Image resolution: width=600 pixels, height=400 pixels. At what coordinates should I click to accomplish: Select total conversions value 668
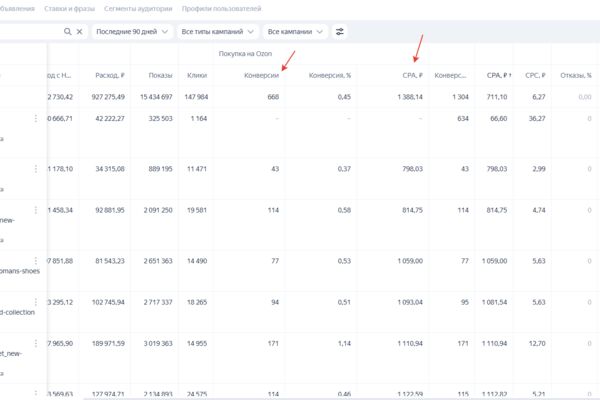pos(273,97)
